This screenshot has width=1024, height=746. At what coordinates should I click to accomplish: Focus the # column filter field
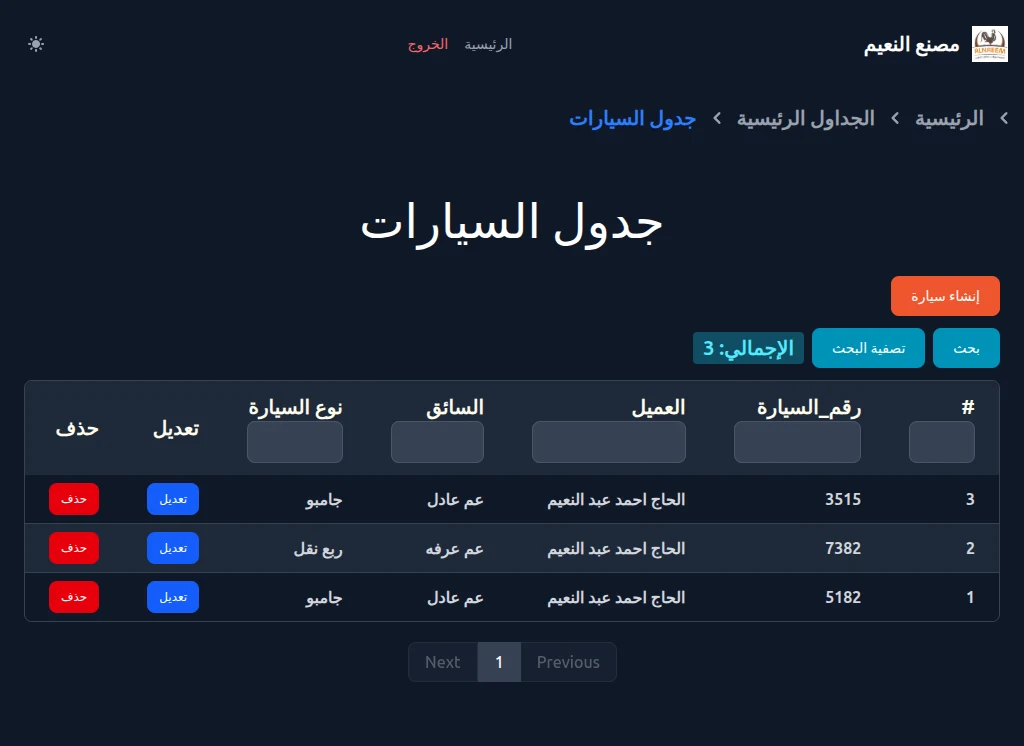point(941,442)
